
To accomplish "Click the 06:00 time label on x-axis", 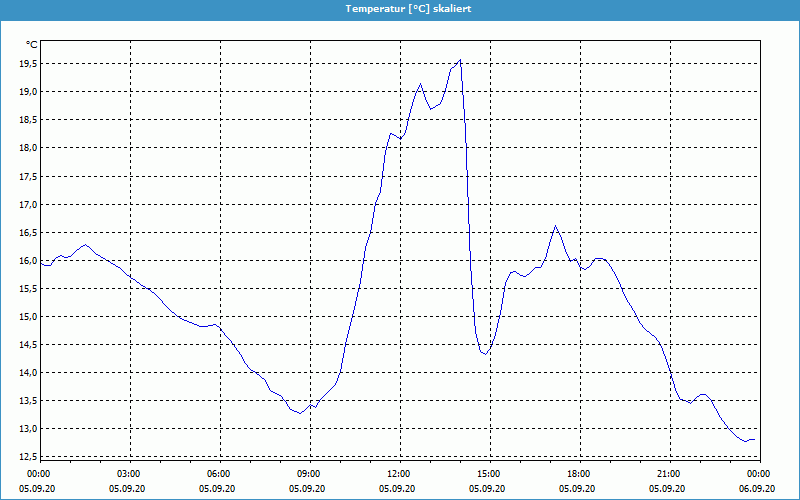I will point(219,474).
